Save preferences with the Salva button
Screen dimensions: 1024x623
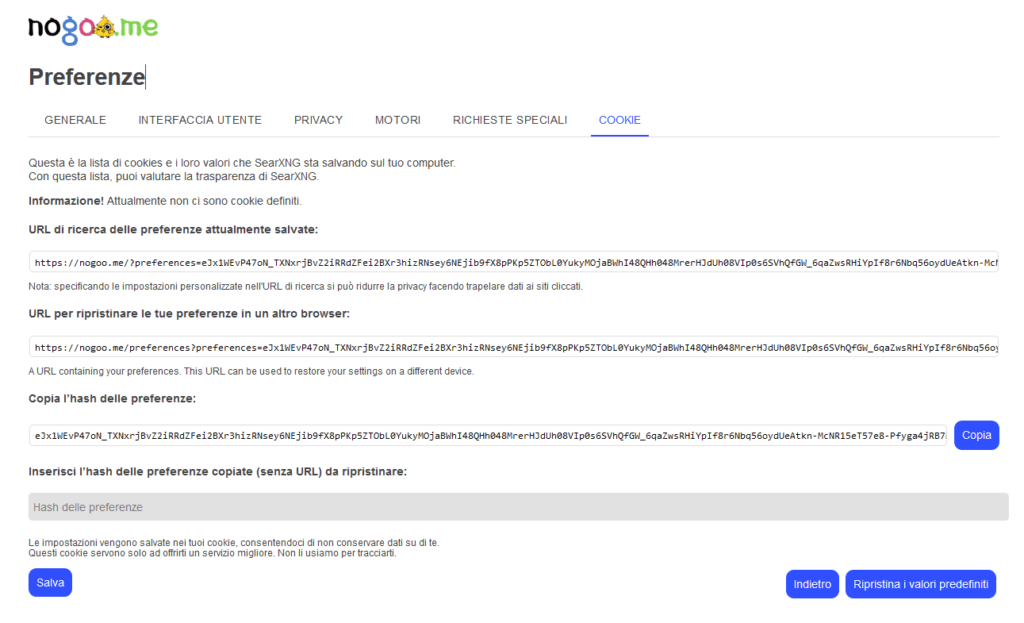50,583
